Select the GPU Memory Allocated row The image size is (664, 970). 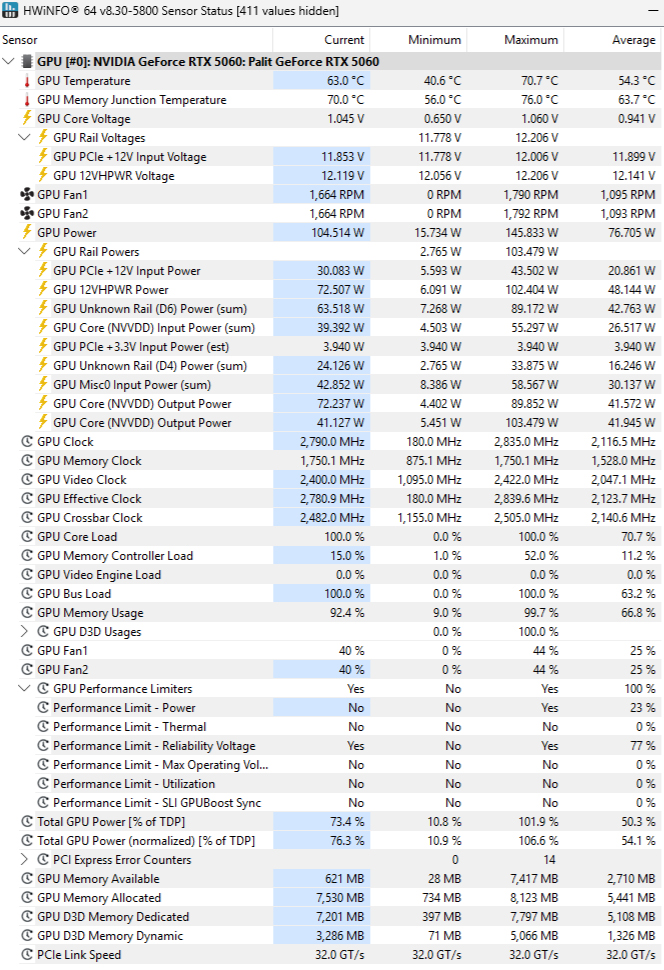tap(330, 897)
